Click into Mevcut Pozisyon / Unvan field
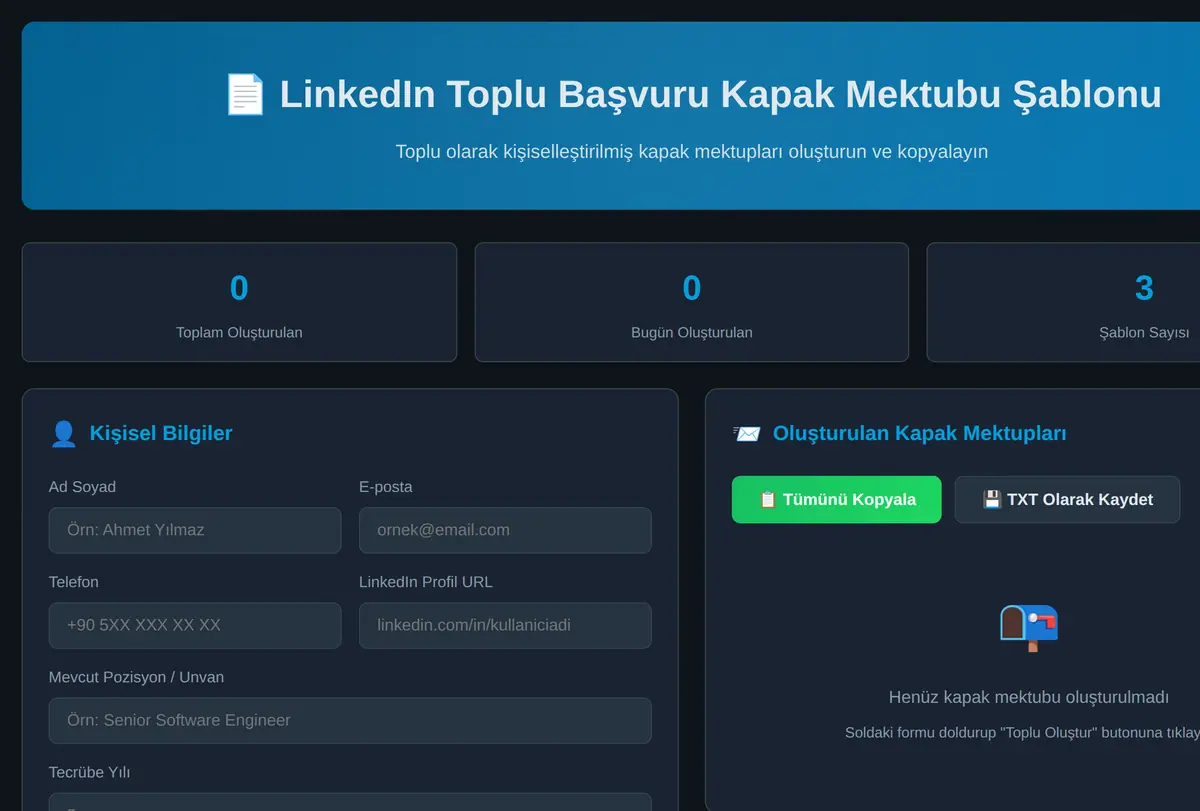Image resolution: width=1200 pixels, height=811 pixels. coord(350,720)
